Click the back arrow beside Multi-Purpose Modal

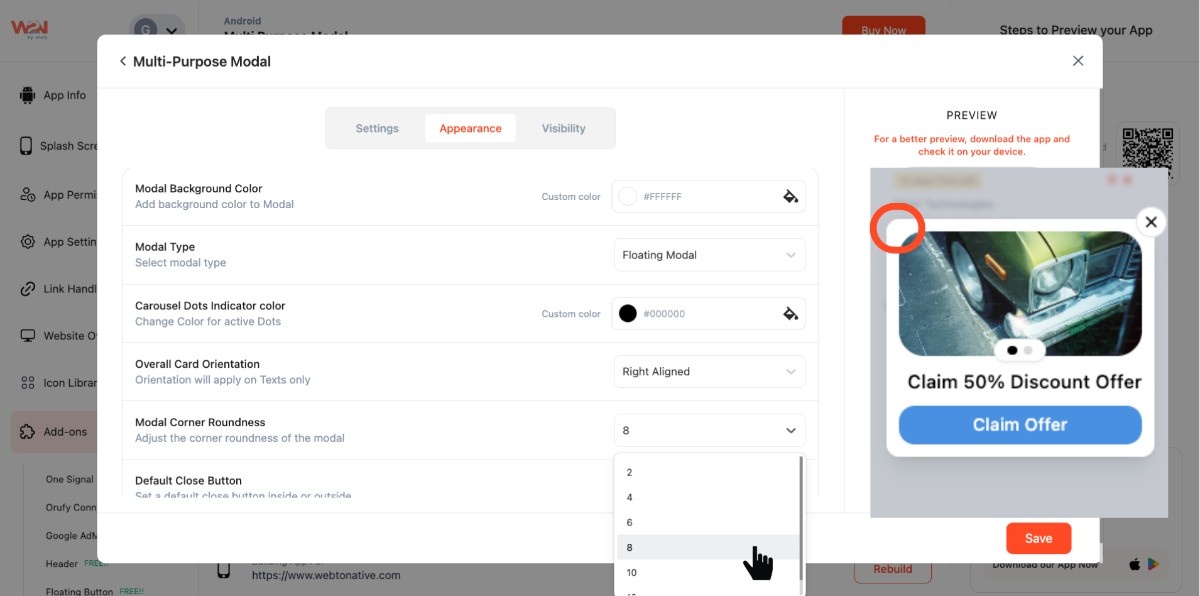pos(123,61)
